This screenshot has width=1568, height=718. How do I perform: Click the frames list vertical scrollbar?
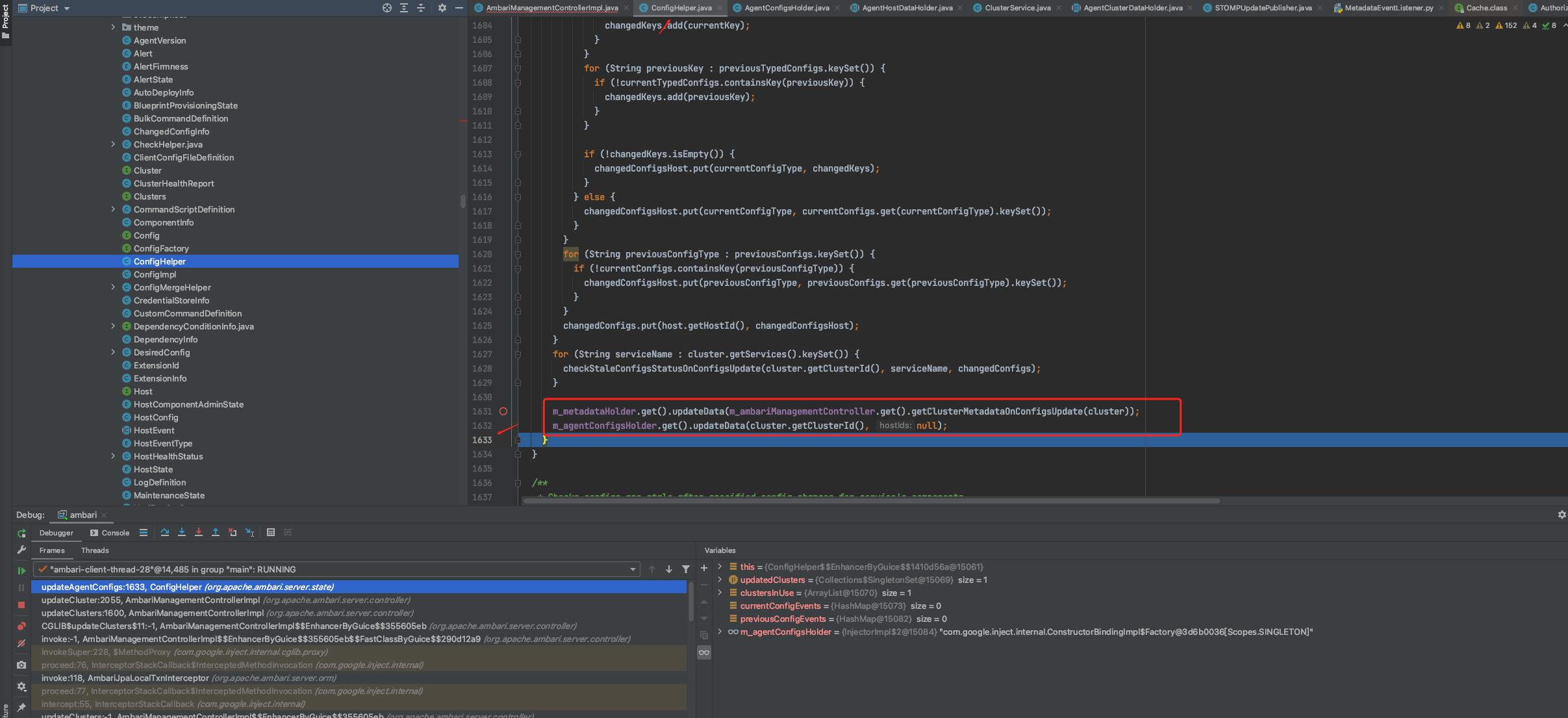pos(691,601)
